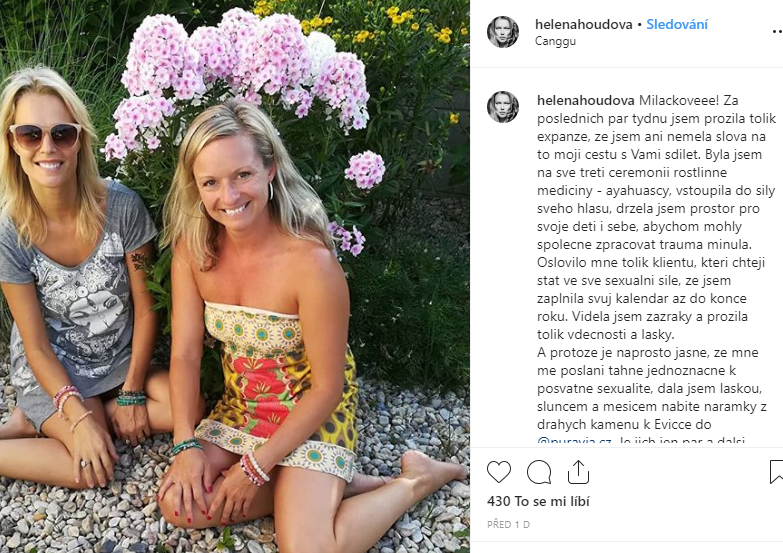The height and width of the screenshot is (553, 783).
Task: Open the @puravia.cz mention link
Action: point(574,442)
